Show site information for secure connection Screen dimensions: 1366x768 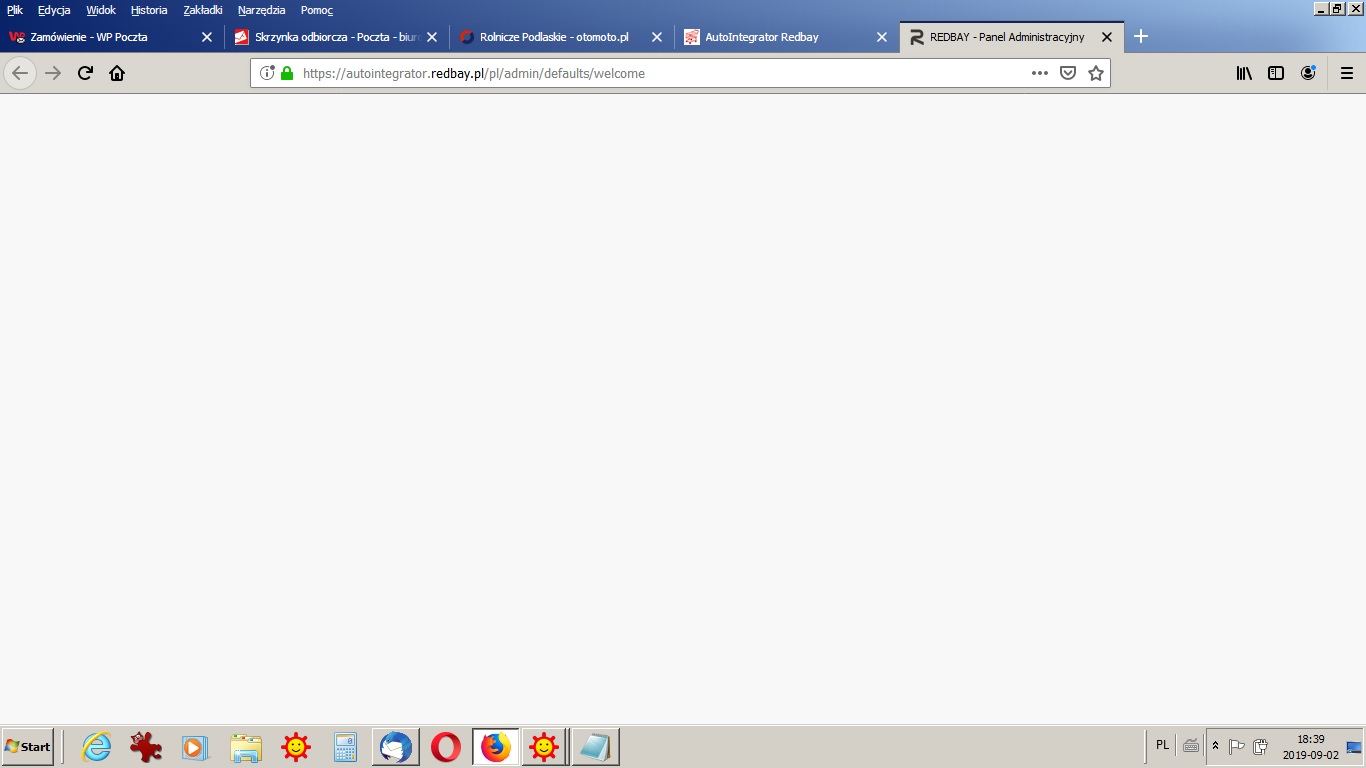click(267, 73)
